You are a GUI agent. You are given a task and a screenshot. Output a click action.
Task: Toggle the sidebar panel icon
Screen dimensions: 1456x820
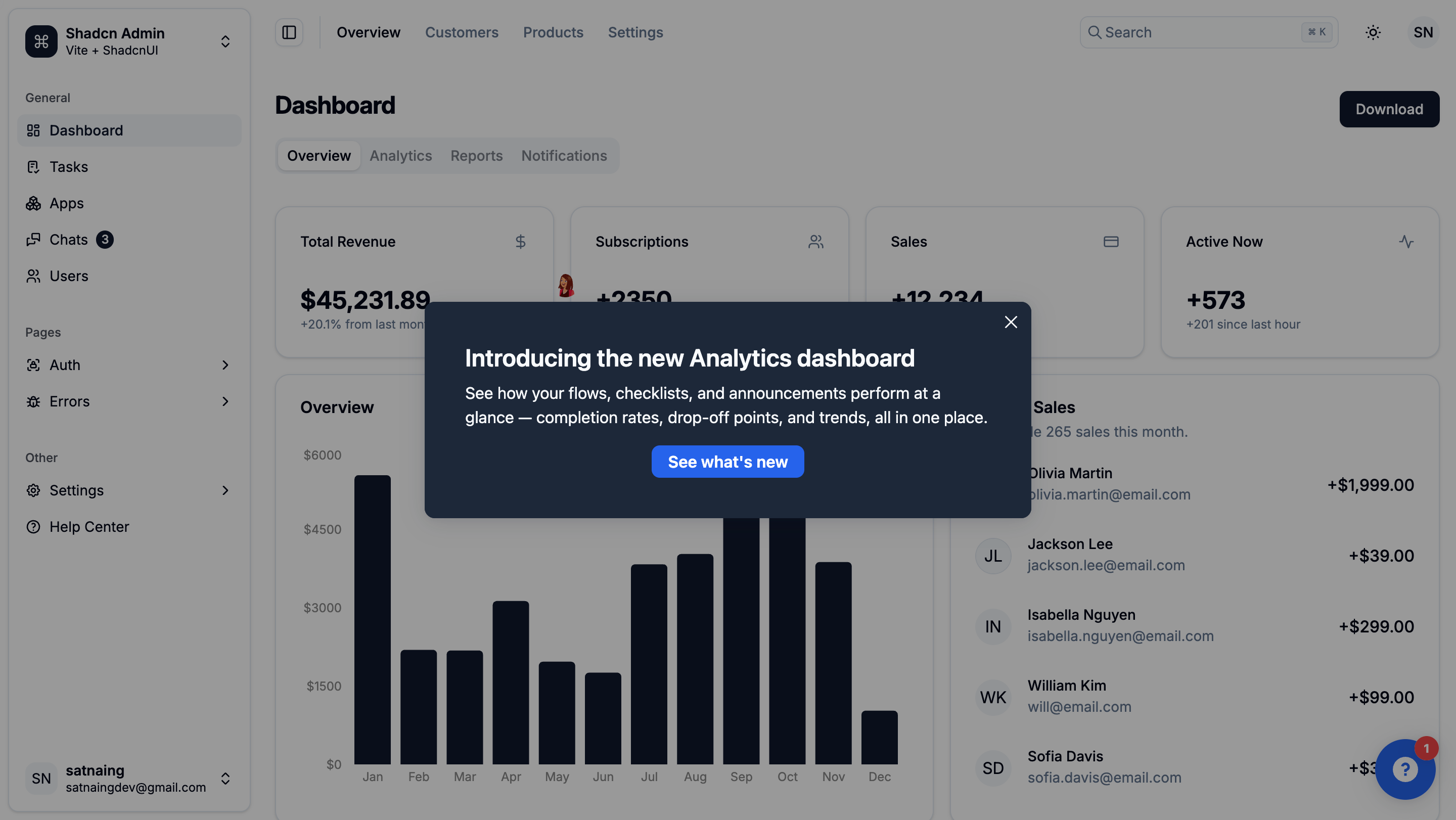pos(289,32)
